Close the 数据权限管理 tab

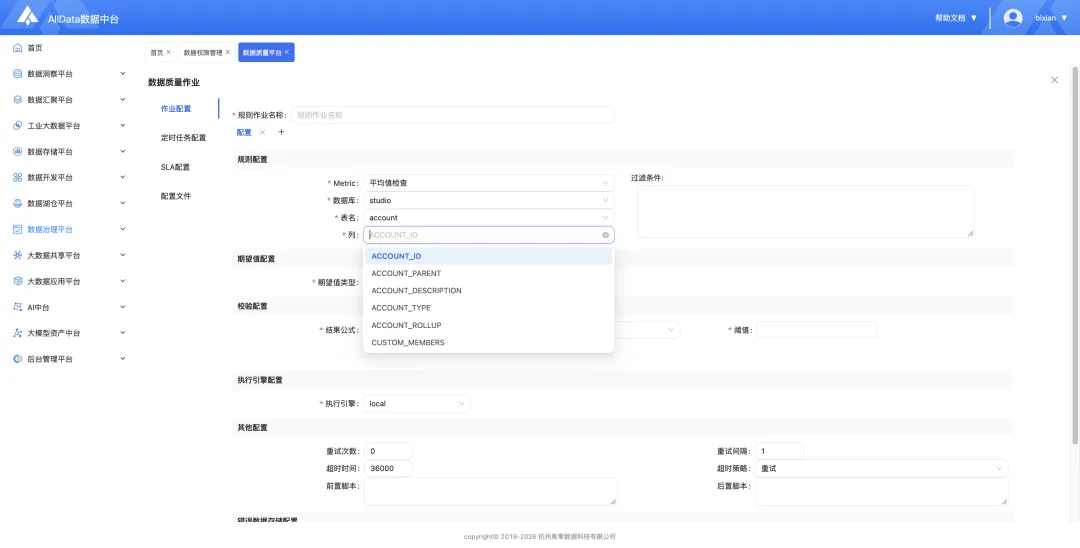pos(227,52)
